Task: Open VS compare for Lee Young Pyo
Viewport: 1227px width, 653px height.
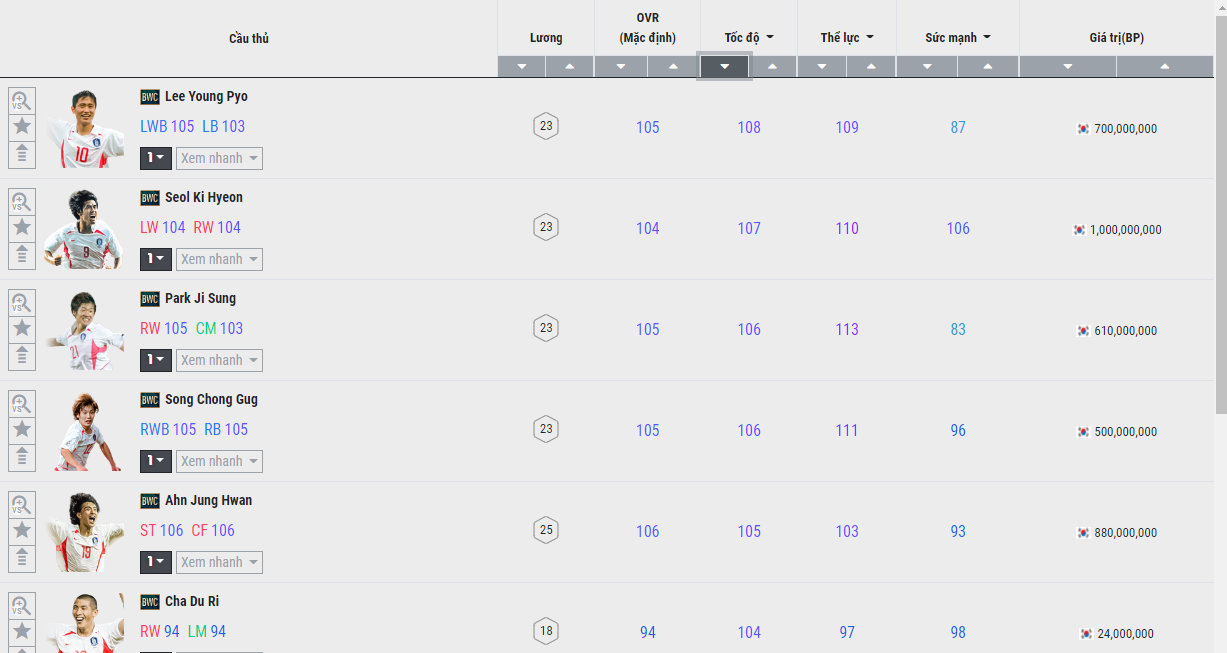Action: click(22, 100)
